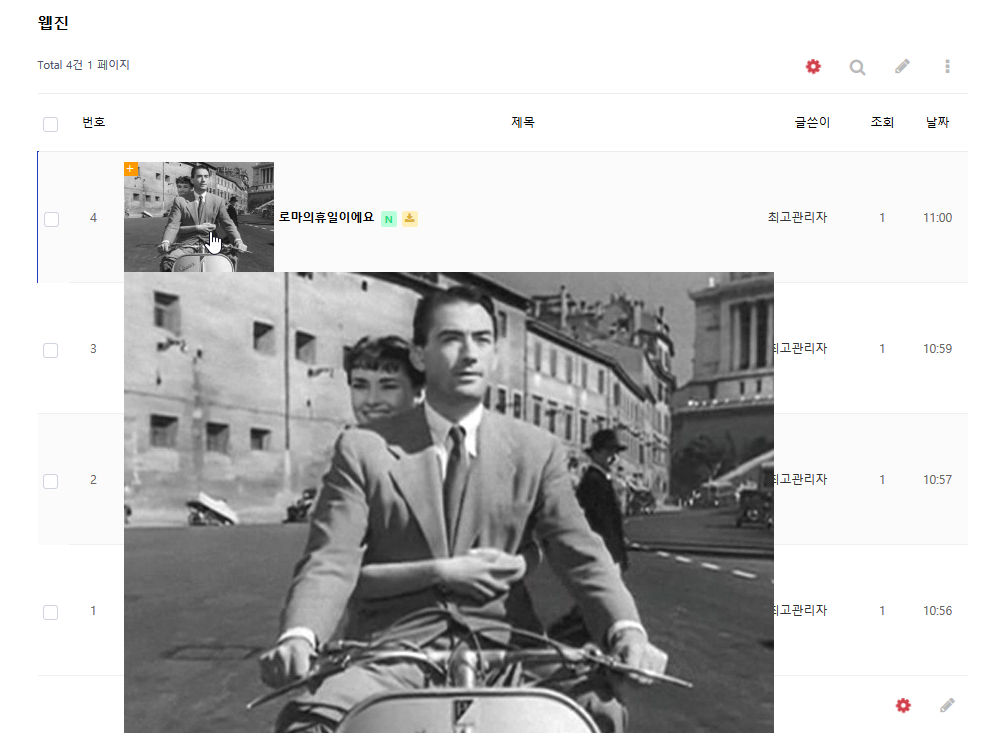
Task: Click author 최고관리자 in the 11:00 row
Action: [797, 217]
